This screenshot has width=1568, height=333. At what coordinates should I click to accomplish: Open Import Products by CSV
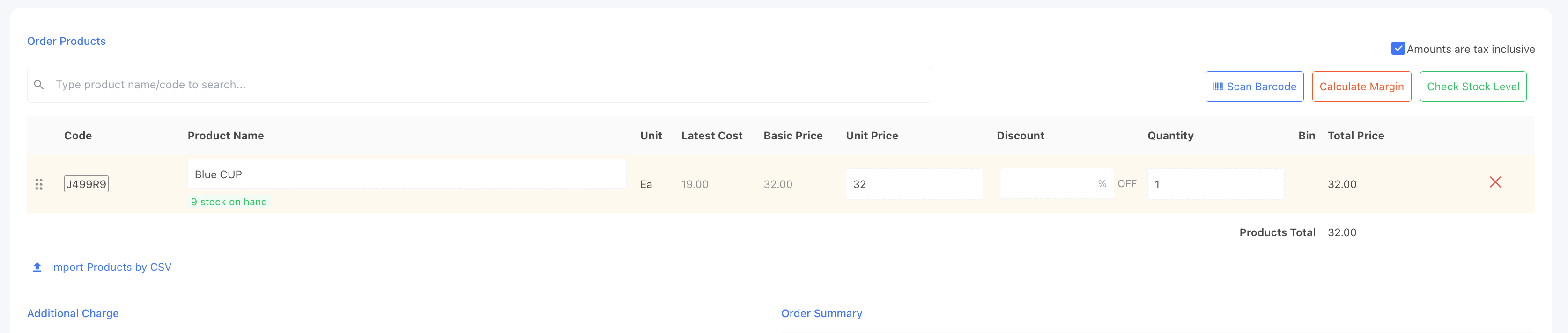click(x=111, y=267)
